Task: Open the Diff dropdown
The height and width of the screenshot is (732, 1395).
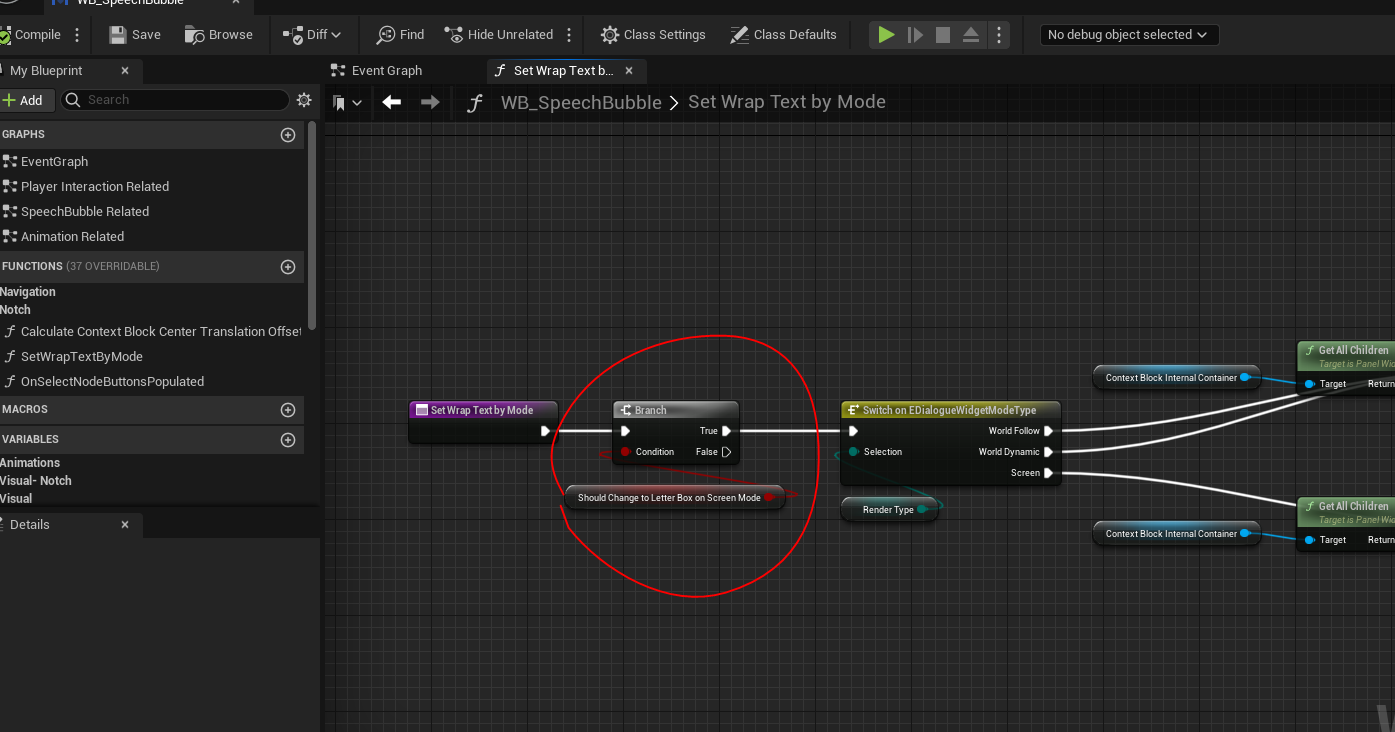Action: coord(312,34)
